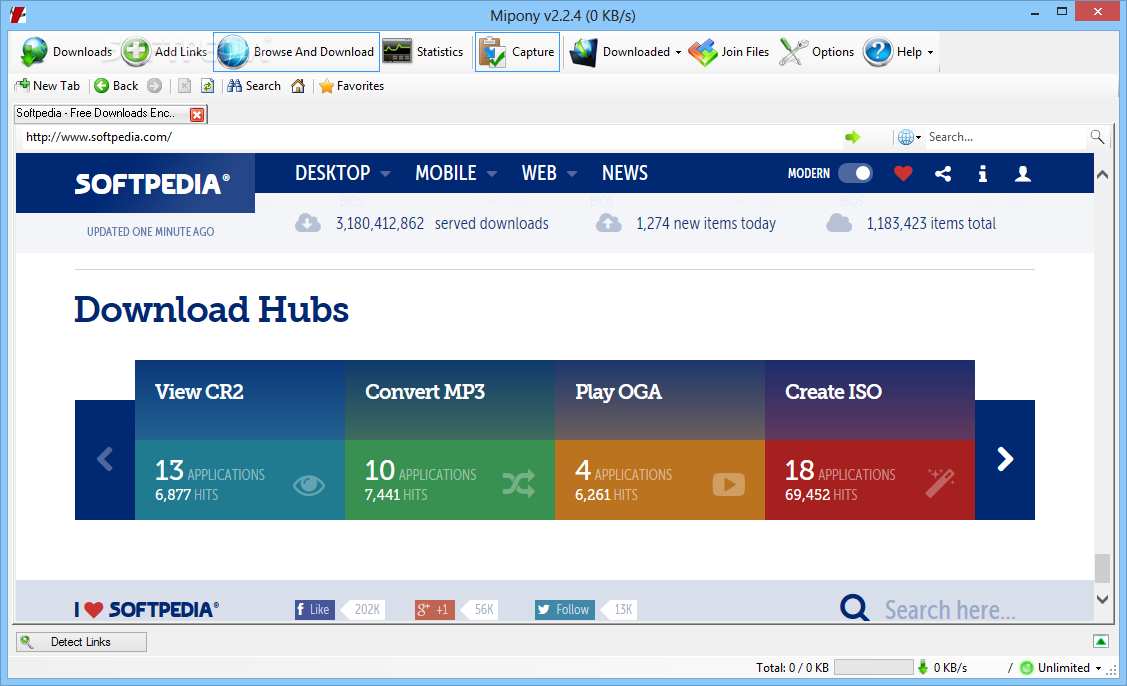Open the Join Files tool
1127x686 pixels.
coord(729,52)
